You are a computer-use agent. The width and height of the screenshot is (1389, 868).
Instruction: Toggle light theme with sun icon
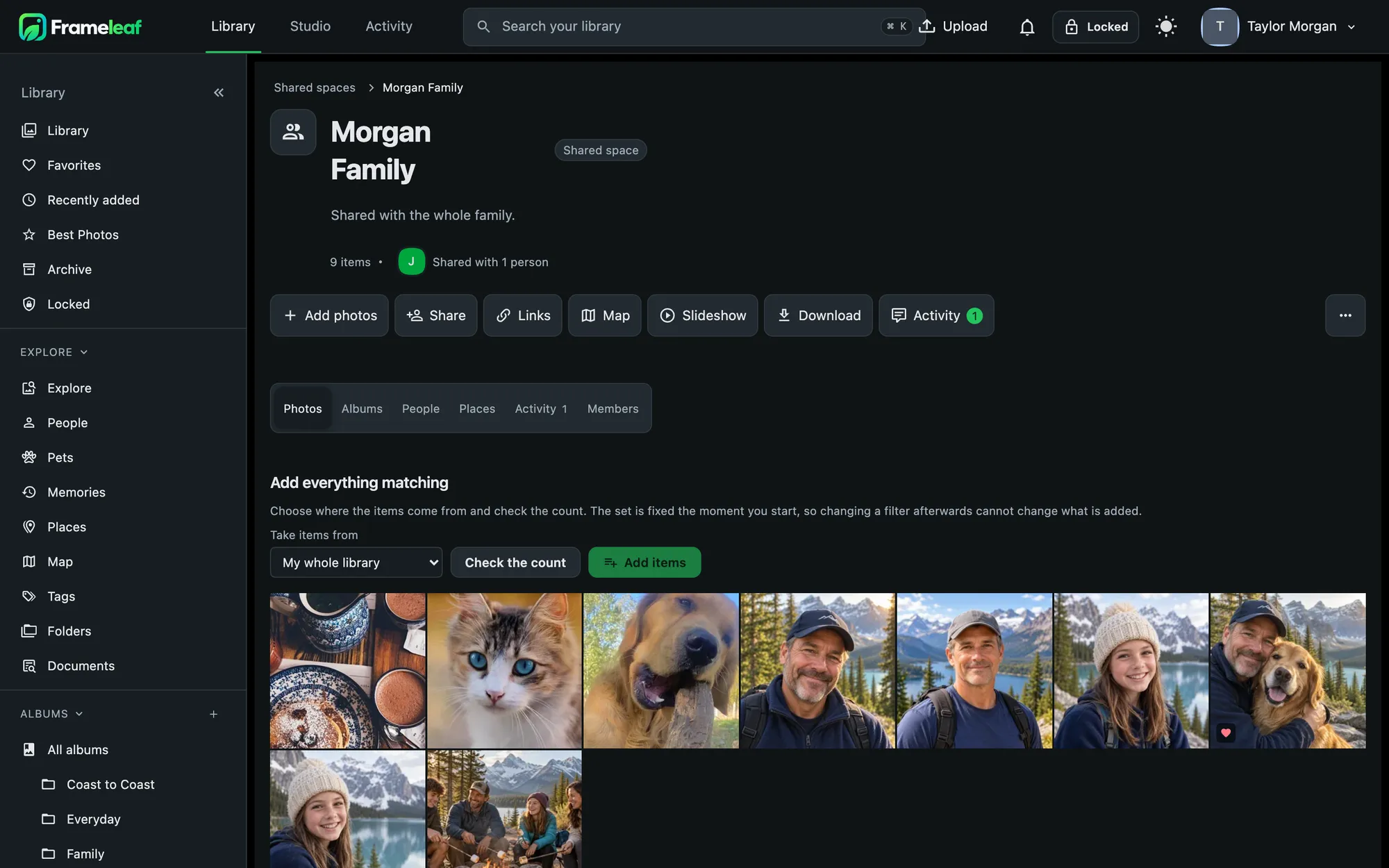coord(1166,27)
